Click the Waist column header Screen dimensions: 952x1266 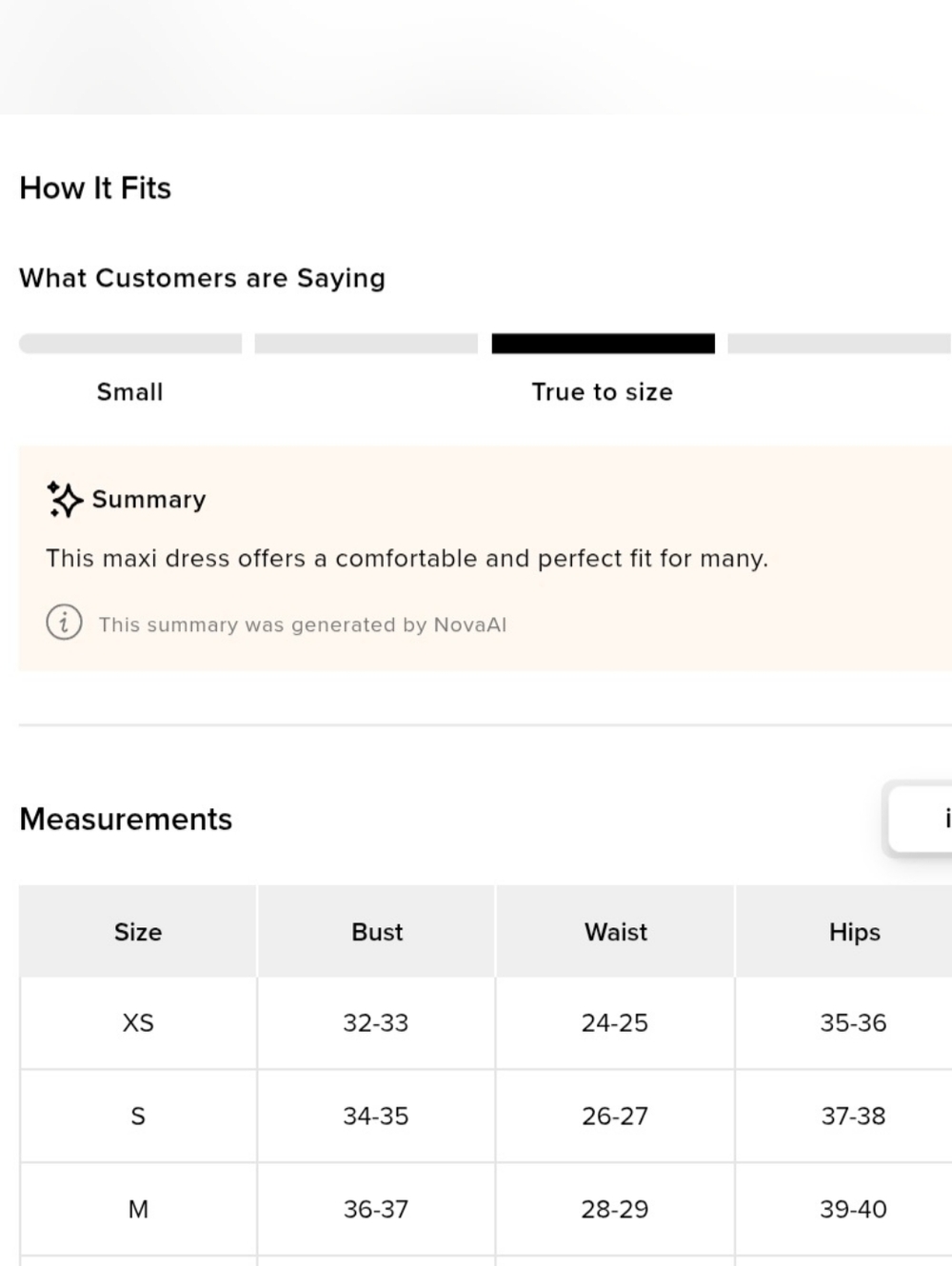[x=616, y=932]
